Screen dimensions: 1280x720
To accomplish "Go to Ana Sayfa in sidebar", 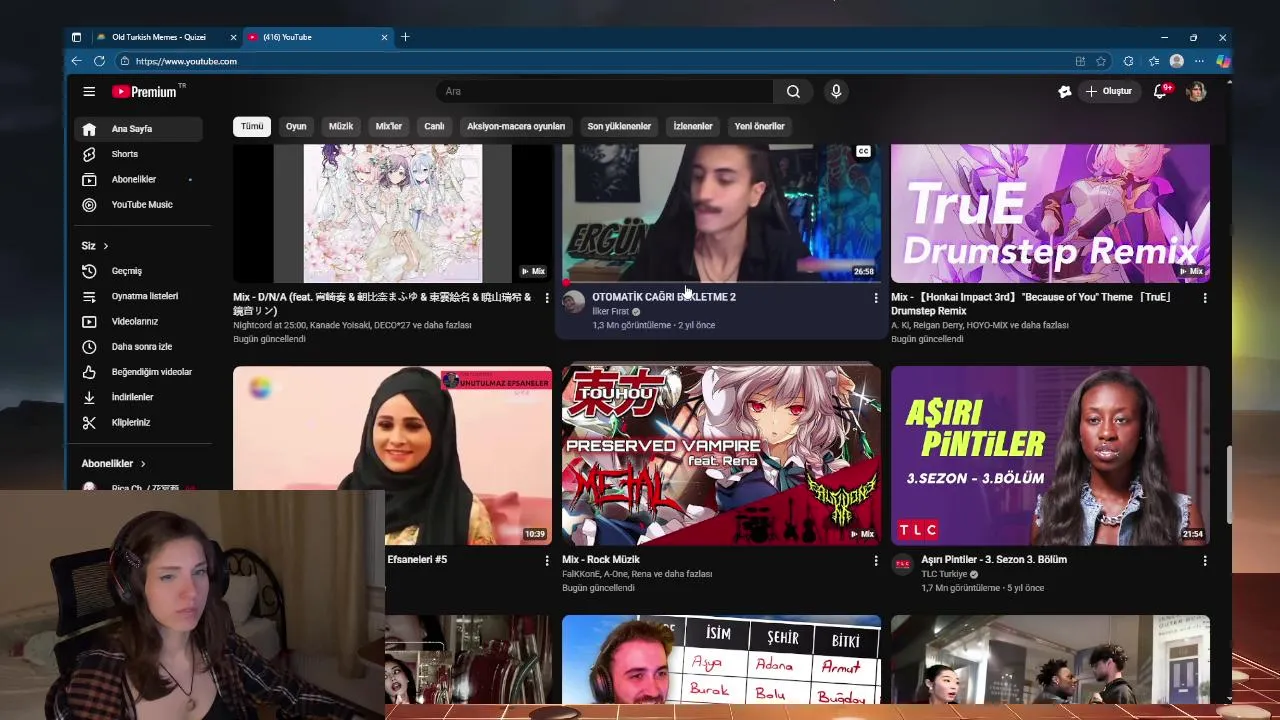I will click(x=138, y=129).
